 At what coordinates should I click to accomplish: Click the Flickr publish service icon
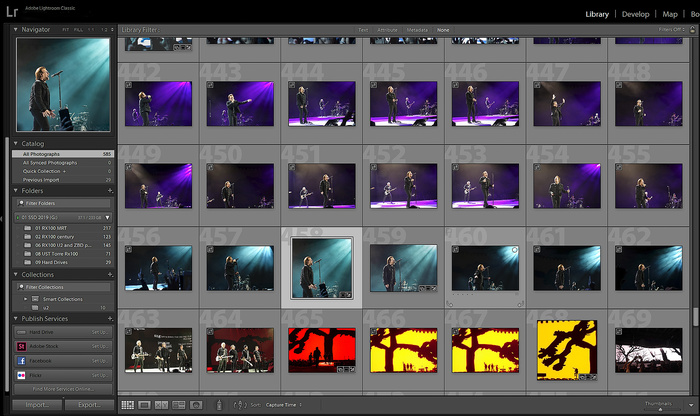(x=20, y=374)
